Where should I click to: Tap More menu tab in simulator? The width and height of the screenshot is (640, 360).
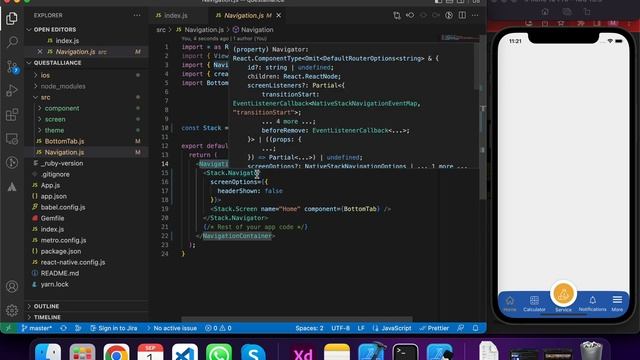[x=617, y=304]
